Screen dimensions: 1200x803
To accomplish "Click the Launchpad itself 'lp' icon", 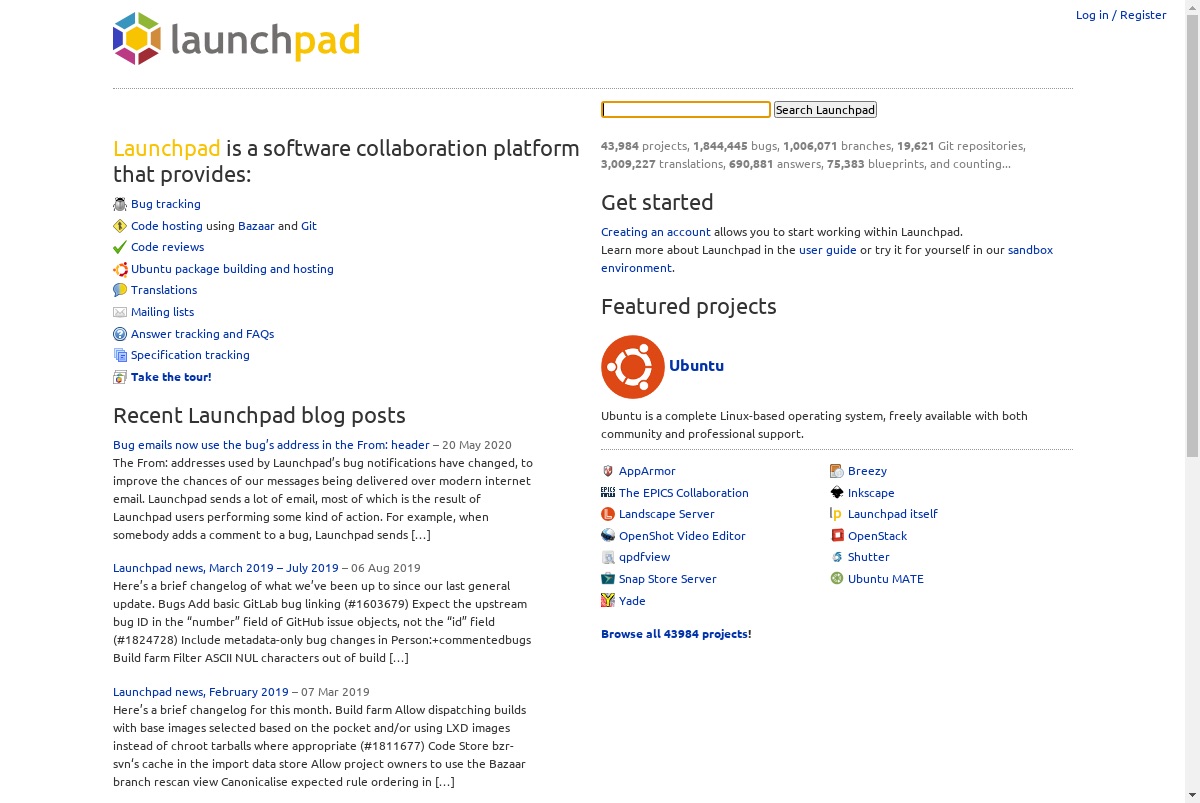I will tap(837, 514).
